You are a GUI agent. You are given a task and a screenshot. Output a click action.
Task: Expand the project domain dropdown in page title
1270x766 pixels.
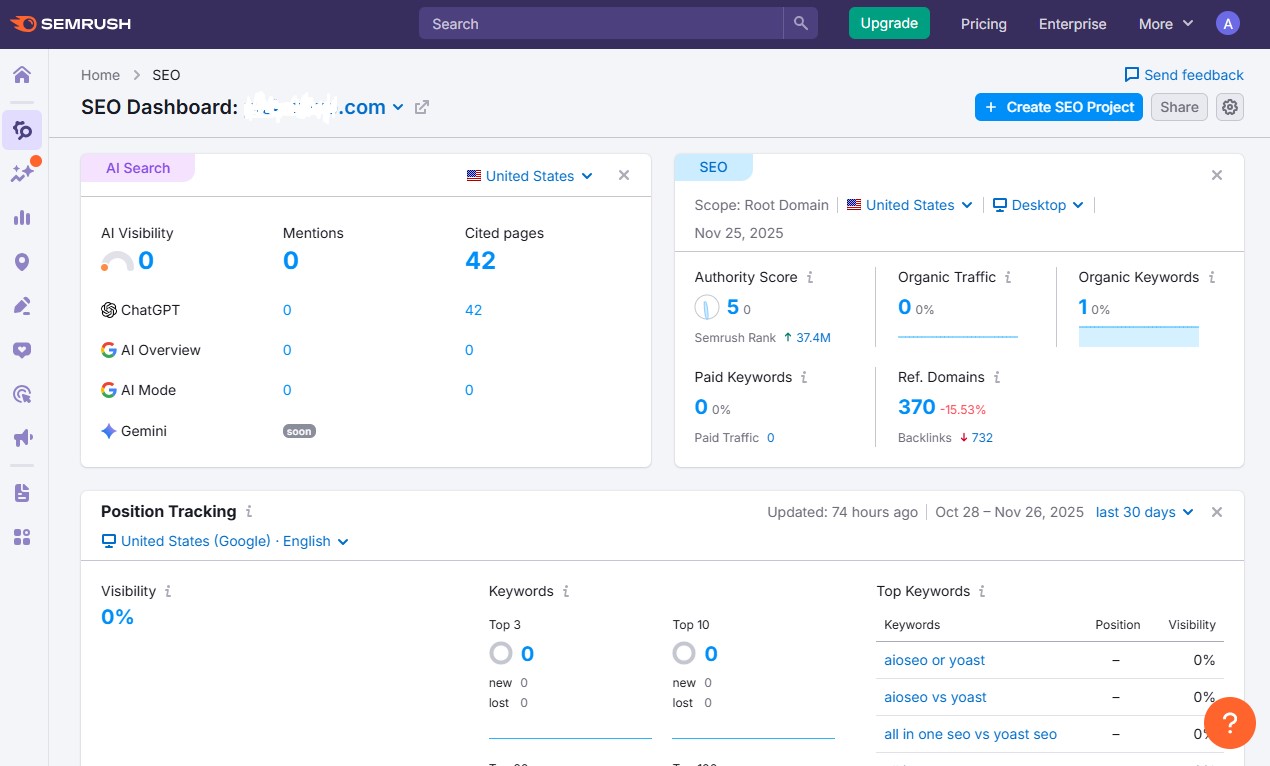coord(398,107)
